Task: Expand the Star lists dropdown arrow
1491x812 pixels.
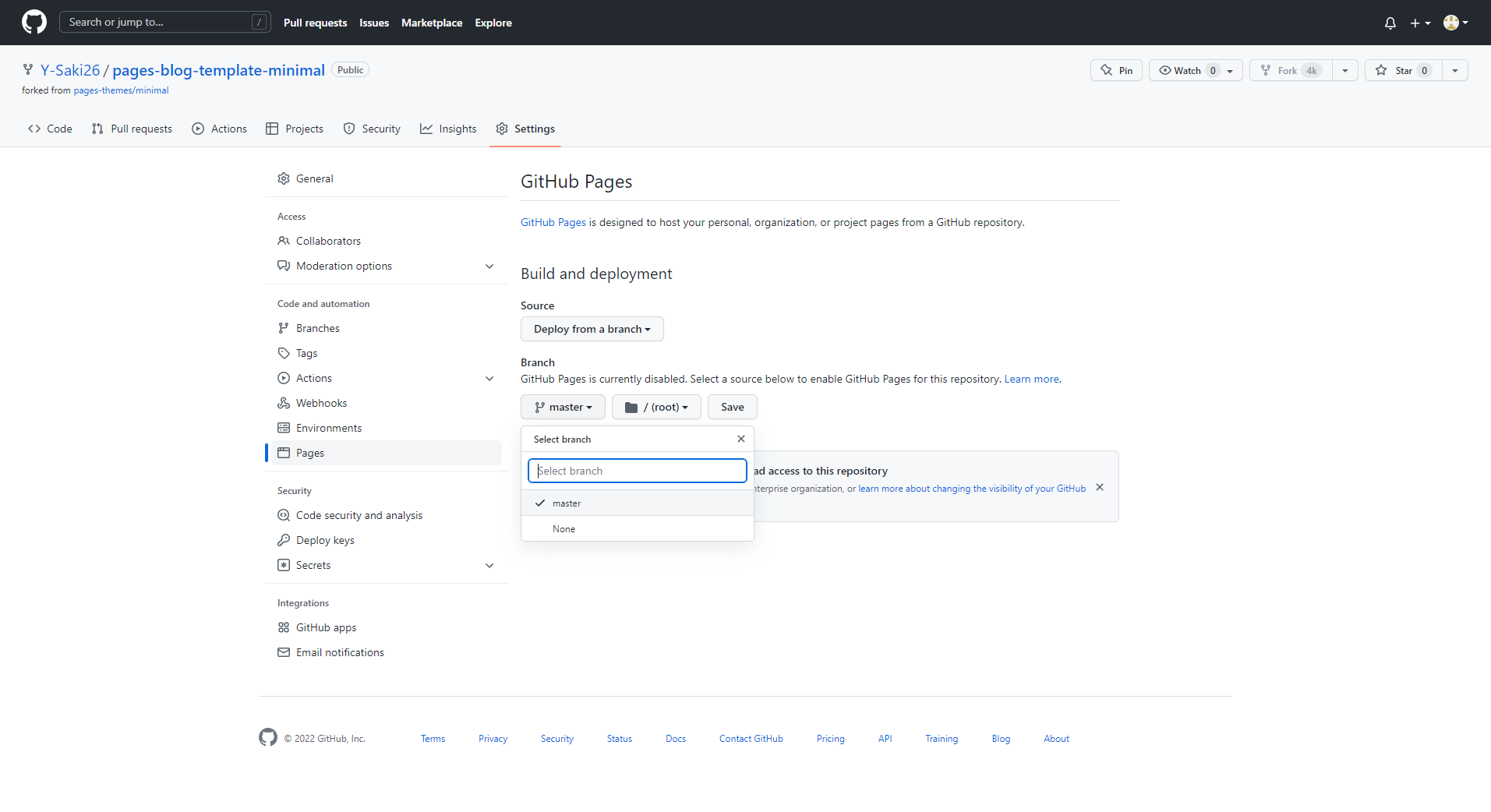Action: click(1455, 70)
